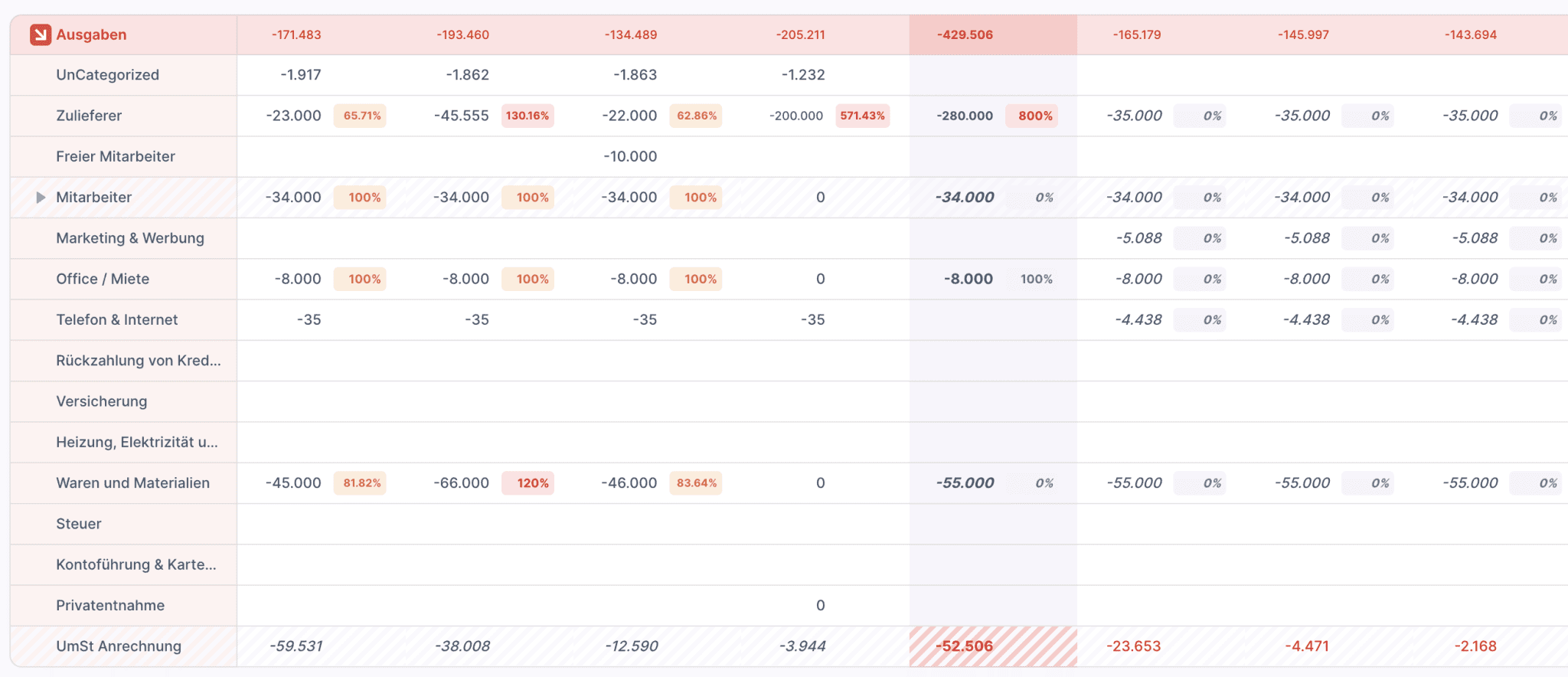This screenshot has width=1568, height=677.
Task: Select the 81.82% percentage badge
Action: point(360,483)
